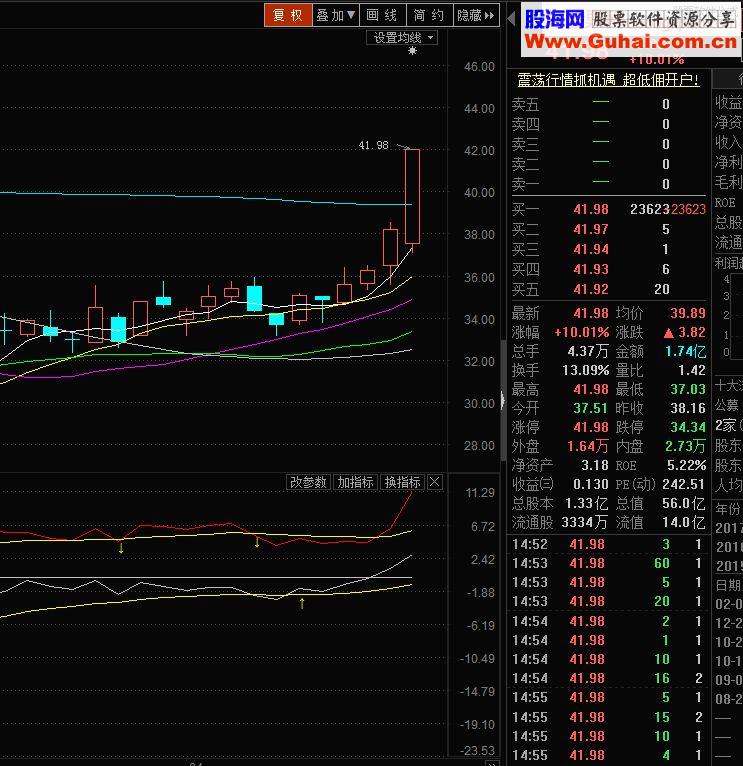743x766 pixels.
Task: Click the 今开 value 37.51
Action: [591, 409]
